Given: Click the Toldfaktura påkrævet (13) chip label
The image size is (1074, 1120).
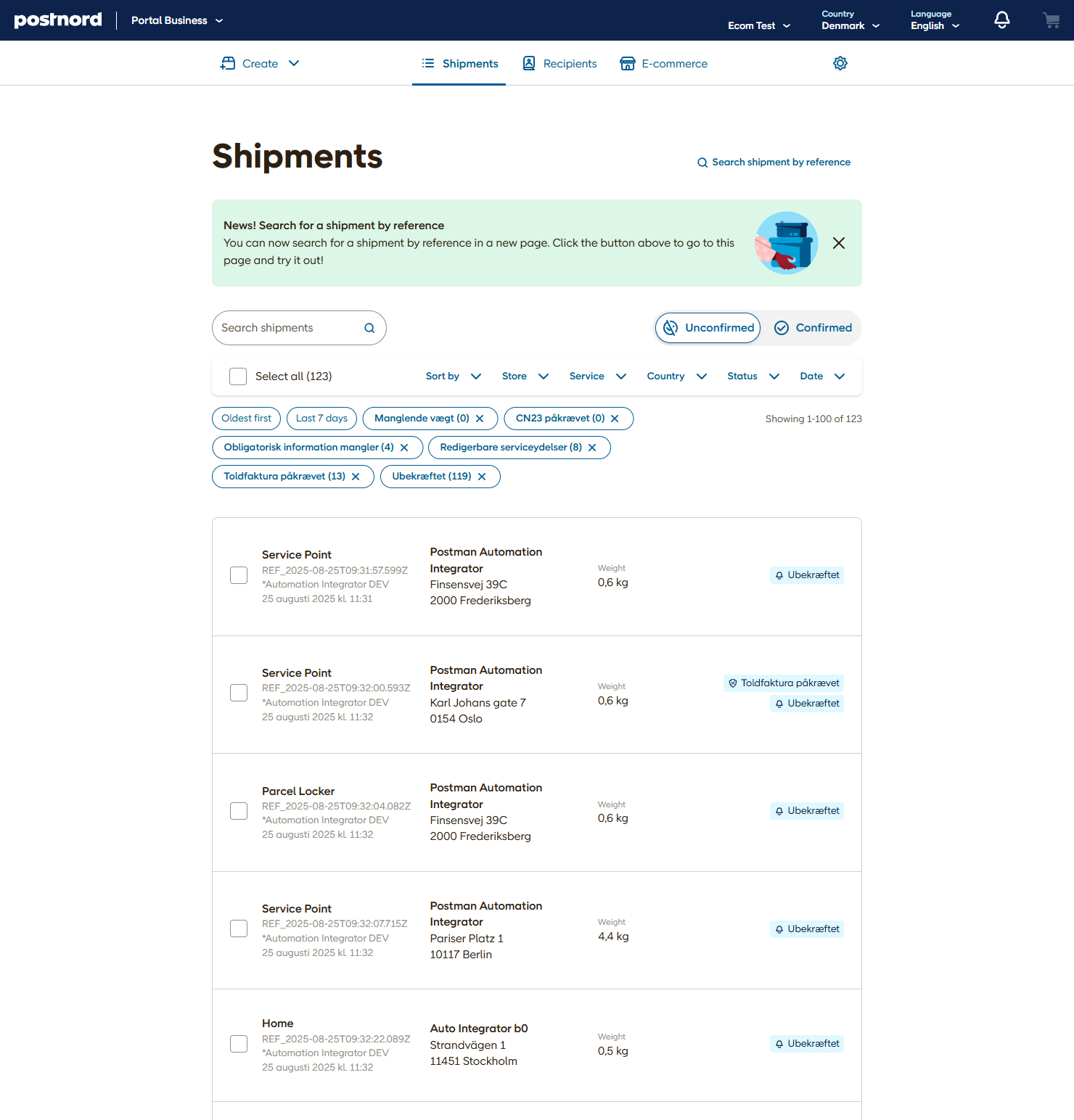Looking at the screenshot, I should 284,477.
